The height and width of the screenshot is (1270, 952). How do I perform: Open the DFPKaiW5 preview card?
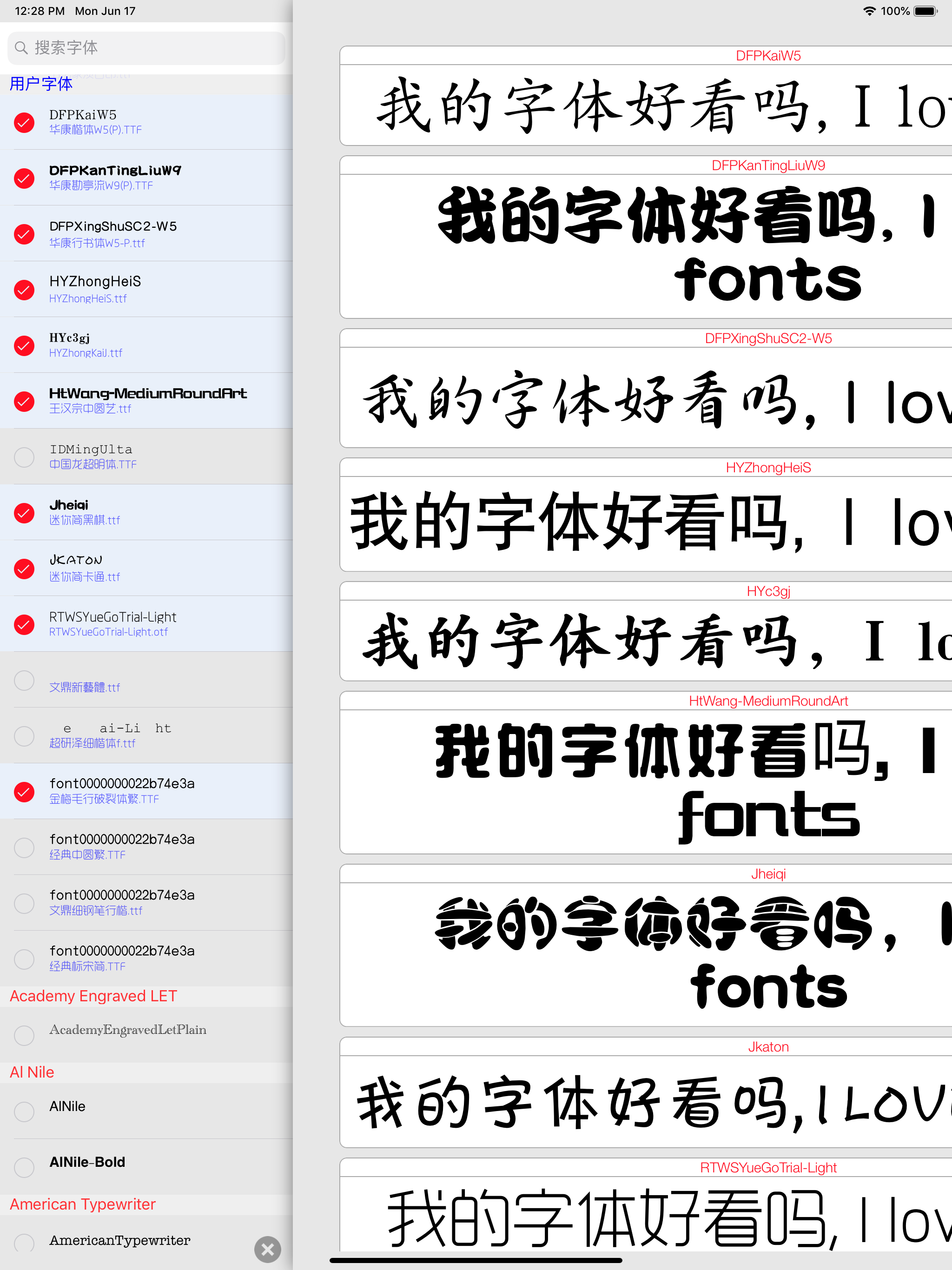(x=646, y=96)
